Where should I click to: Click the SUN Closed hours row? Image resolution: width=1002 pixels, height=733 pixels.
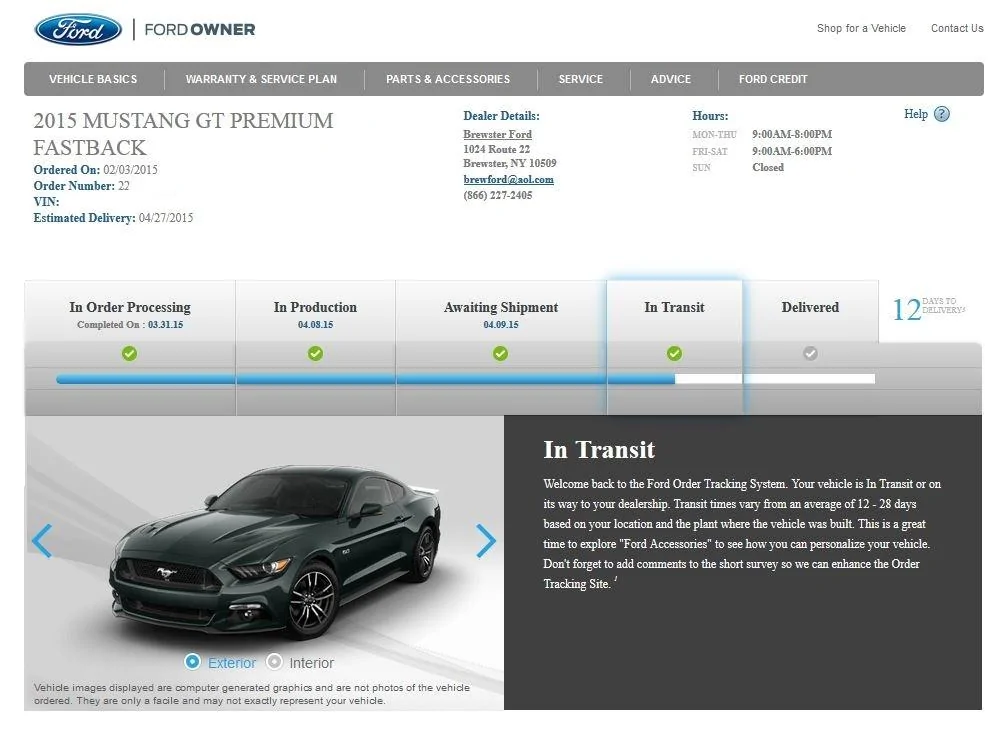click(738, 167)
